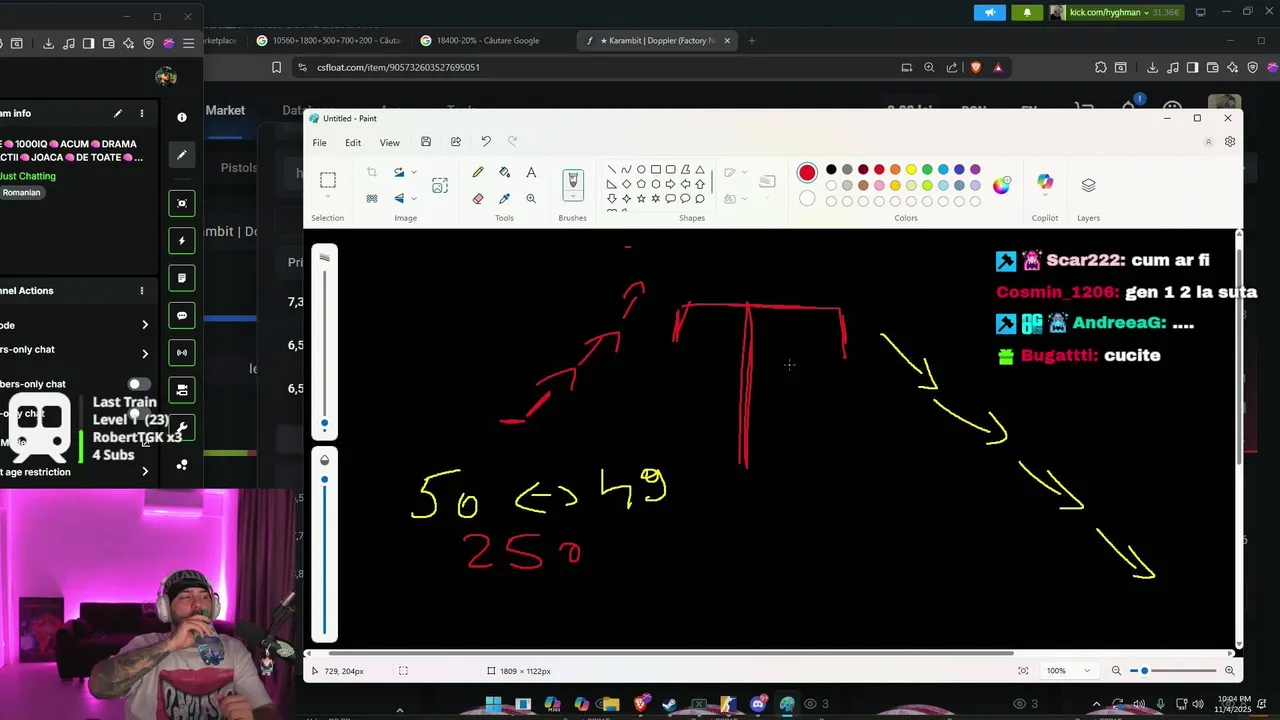Image resolution: width=1280 pixels, height=720 pixels.
Task: Click the green bell notification button
Action: tap(1026, 12)
